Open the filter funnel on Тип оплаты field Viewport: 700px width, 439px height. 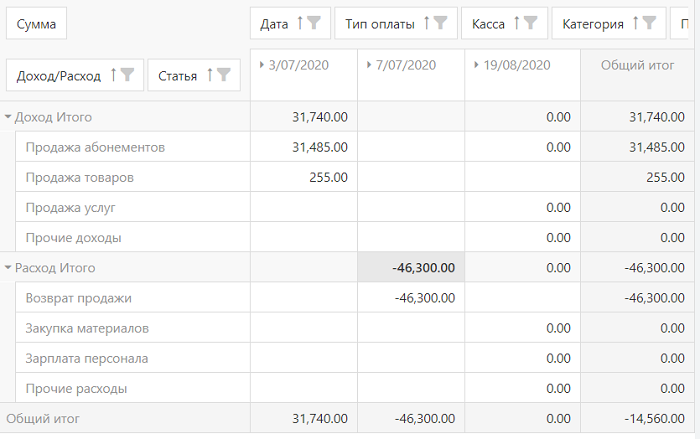441,23
